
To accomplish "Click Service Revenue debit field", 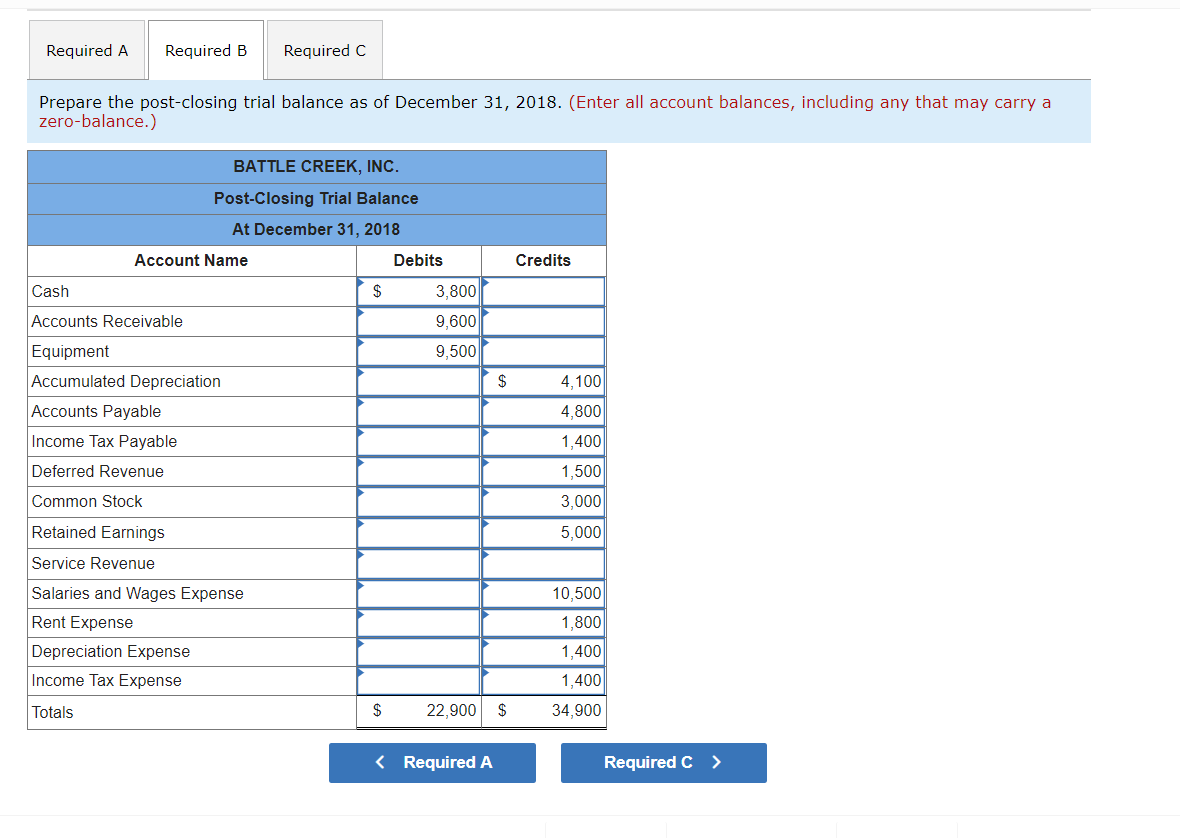I will [418, 563].
